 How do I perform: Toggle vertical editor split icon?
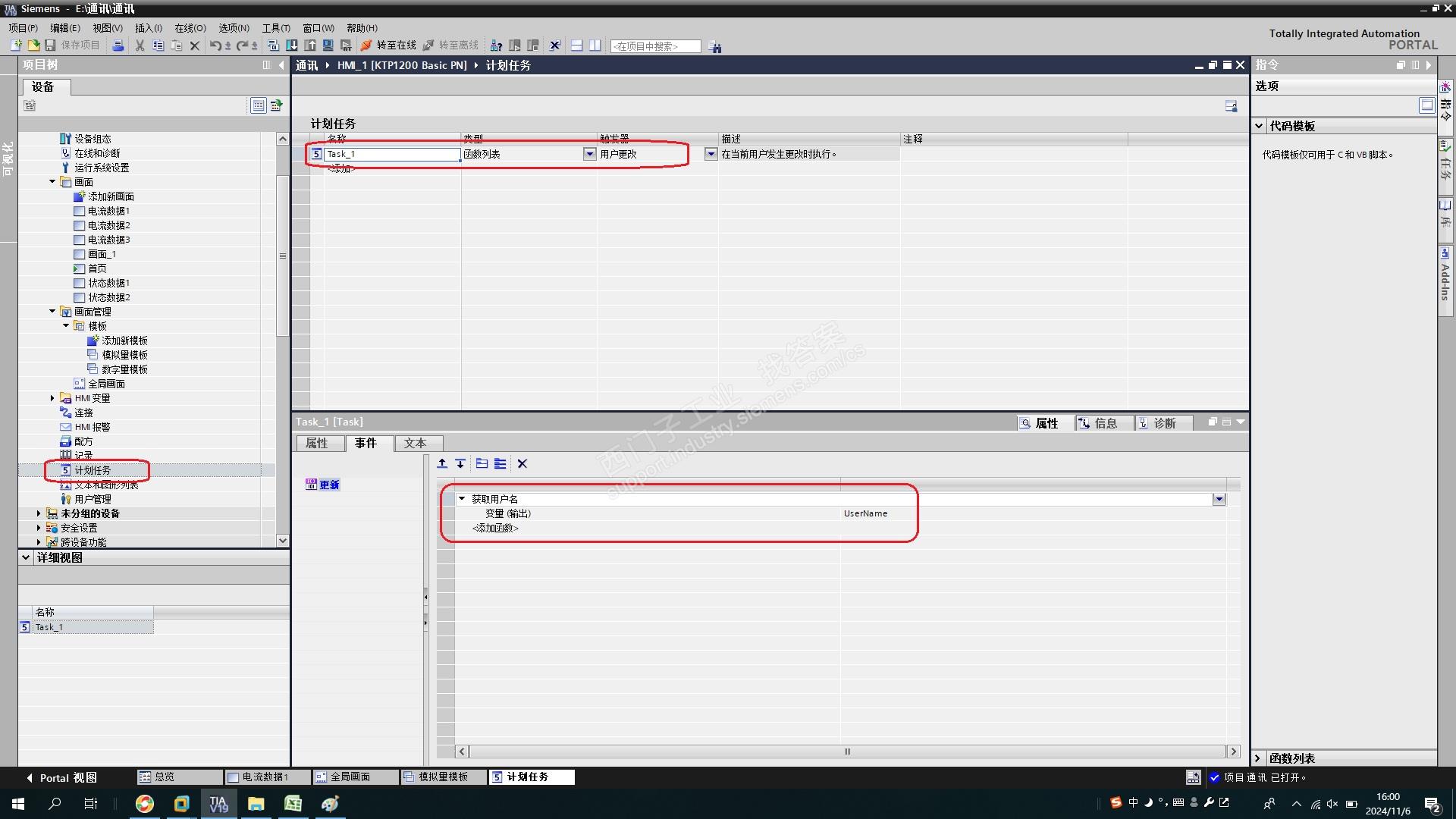click(595, 45)
